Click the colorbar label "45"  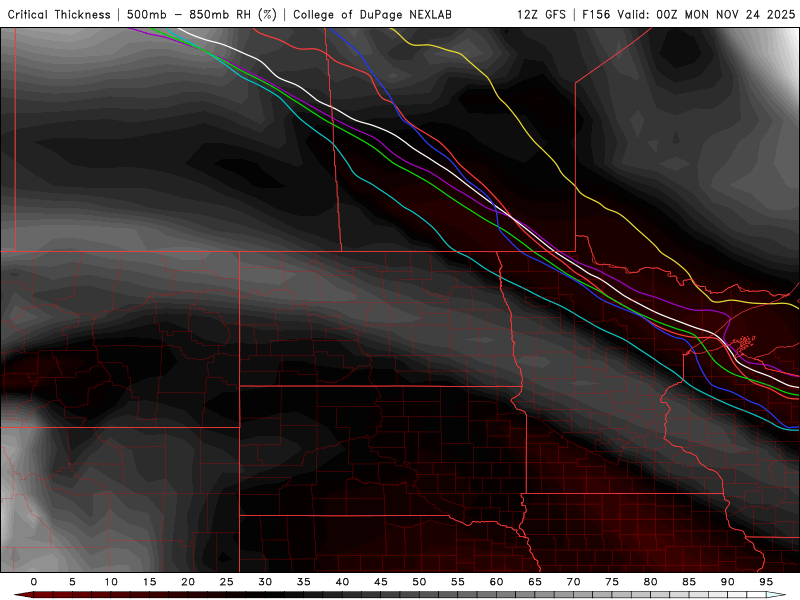[x=381, y=582]
